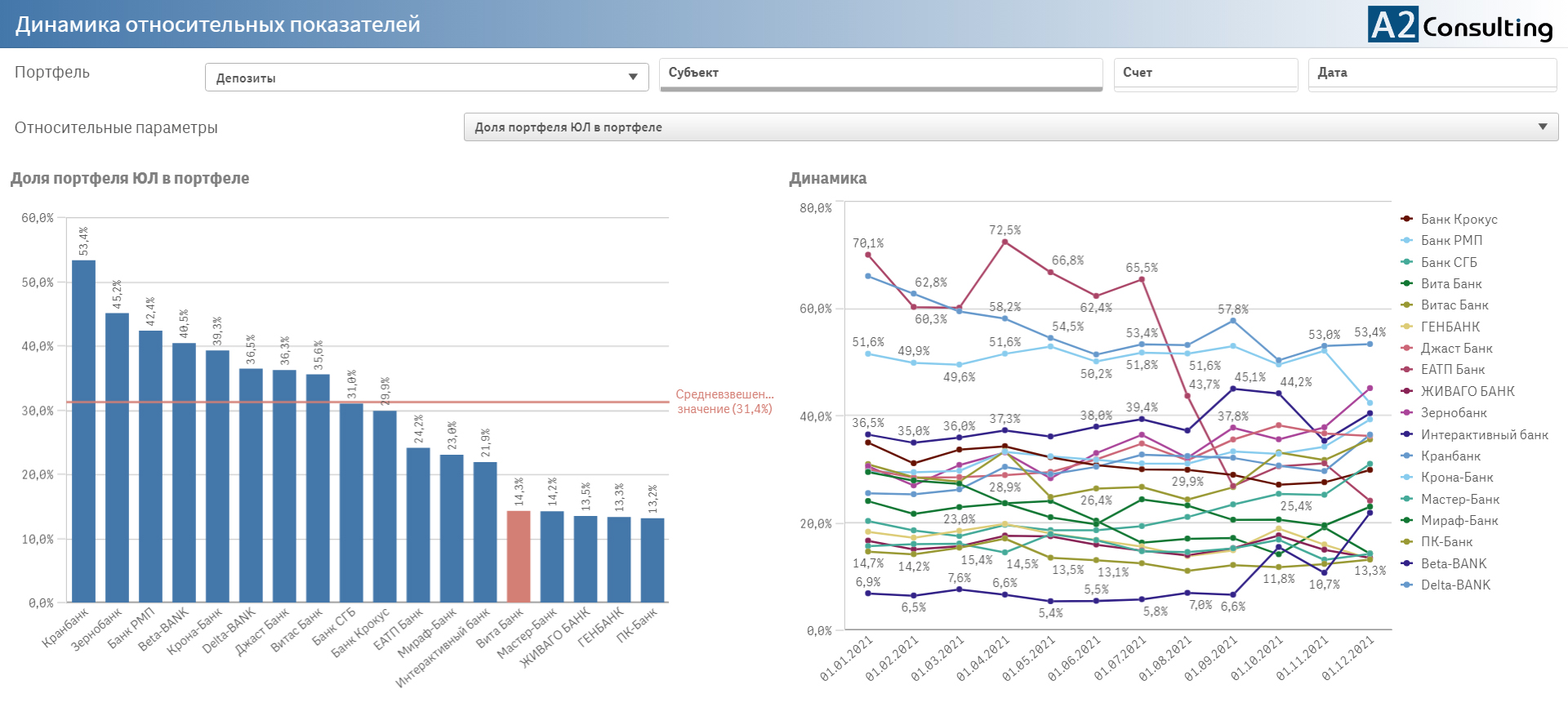This screenshot has height=716, width=1568.
Task: Open the Субъект filter field
Action: pyautogui.click(x=880, y=73)
